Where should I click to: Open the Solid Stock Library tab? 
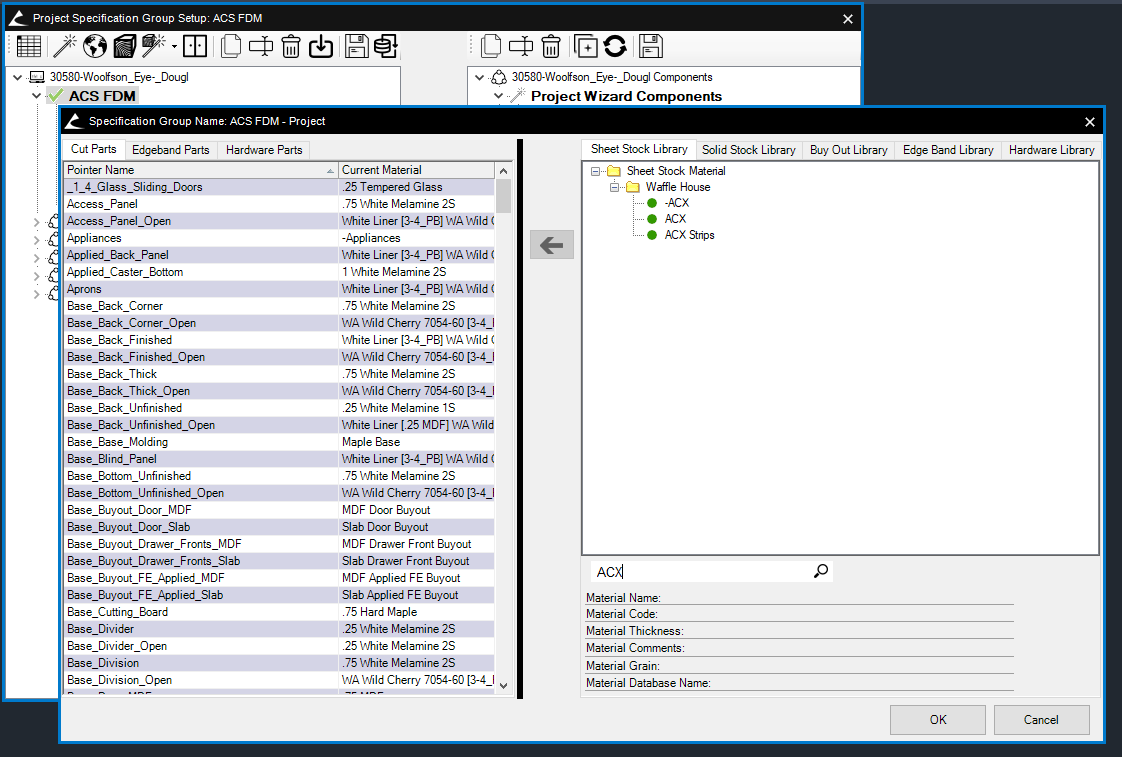tap(748, 150)
